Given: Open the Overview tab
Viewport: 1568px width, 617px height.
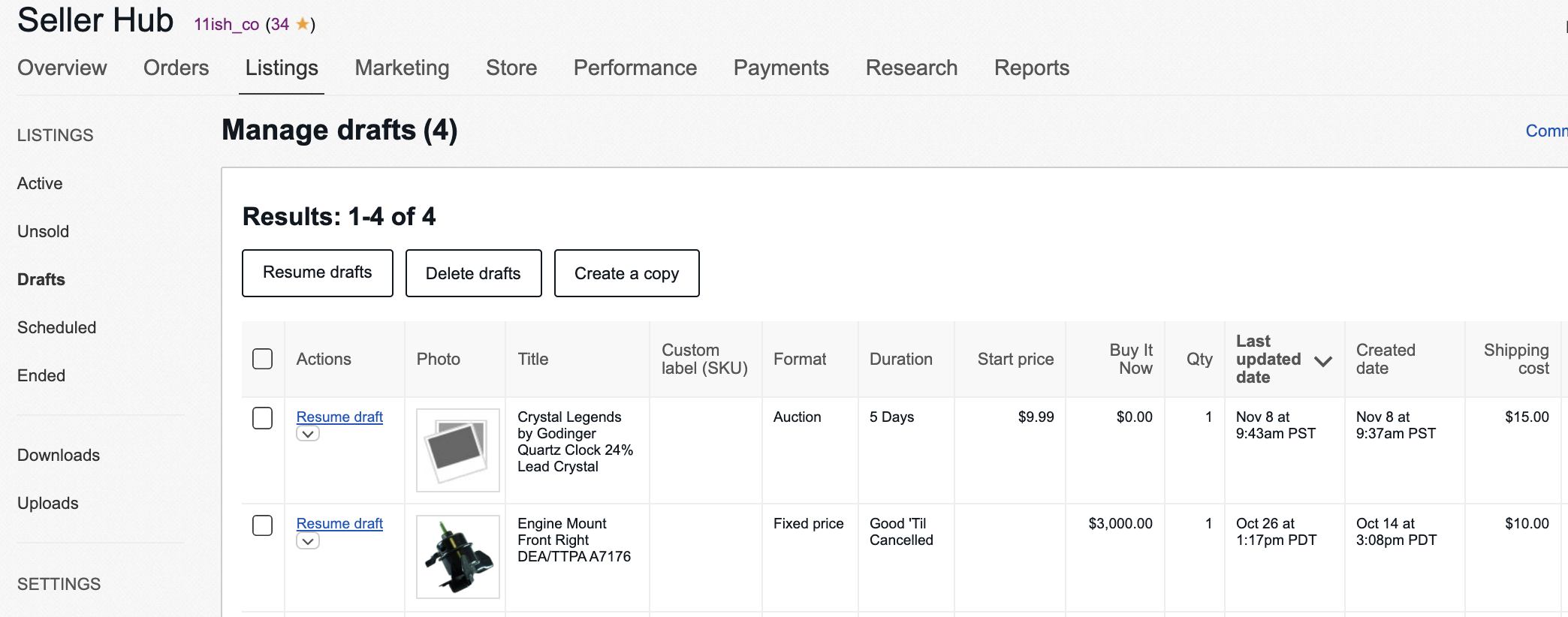Looking at the screenshot, I should pos(62,68).
